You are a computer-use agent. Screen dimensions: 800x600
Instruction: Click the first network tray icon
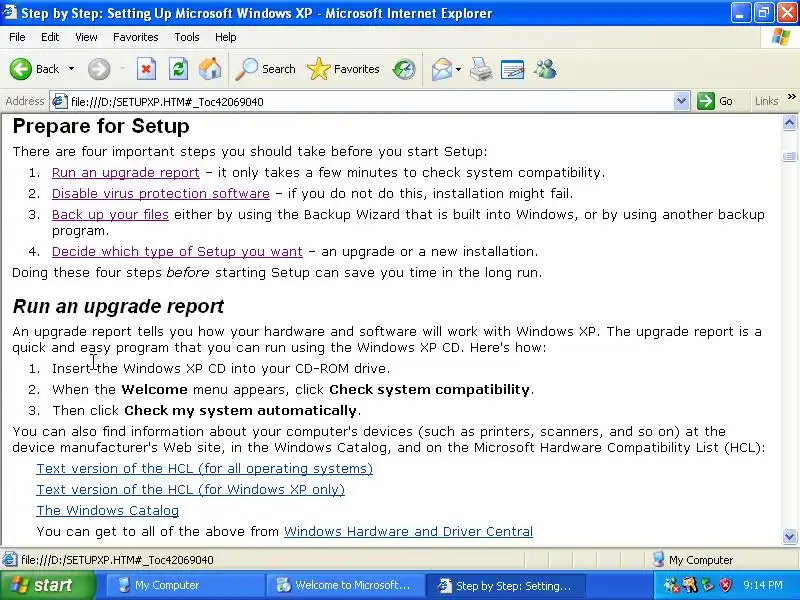(671, 585)
